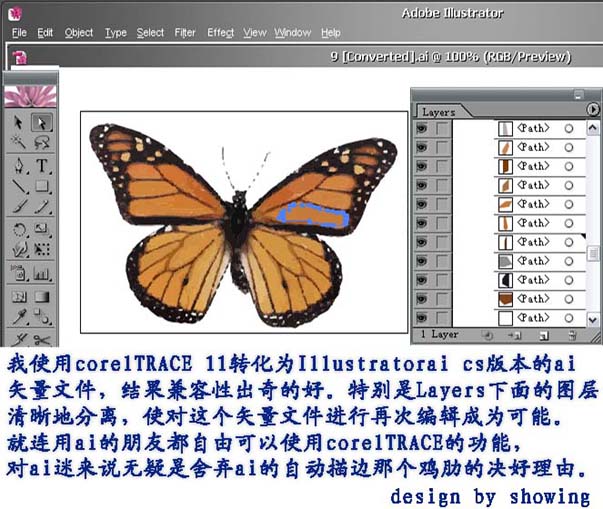Hide the Path with the gray polygon thumbnail
The height and width of the screenshot is (509, 603).
tap(422, 261)
